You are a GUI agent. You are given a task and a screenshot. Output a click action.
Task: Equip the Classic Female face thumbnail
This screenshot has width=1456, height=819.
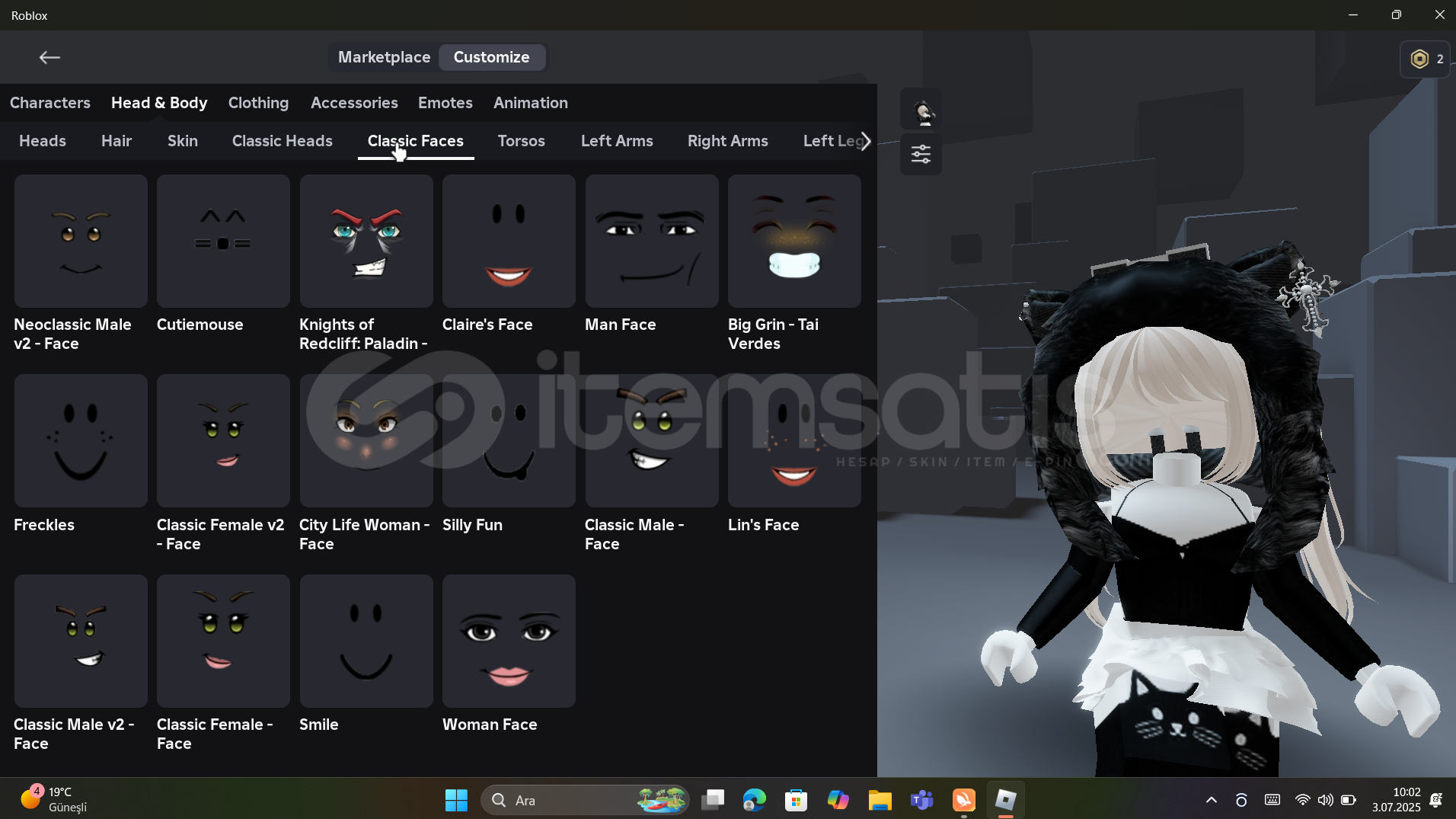click(x=223, y=641)
